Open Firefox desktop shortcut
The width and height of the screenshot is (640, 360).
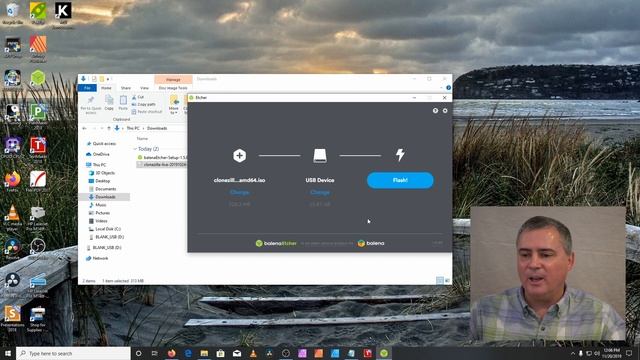12,181
